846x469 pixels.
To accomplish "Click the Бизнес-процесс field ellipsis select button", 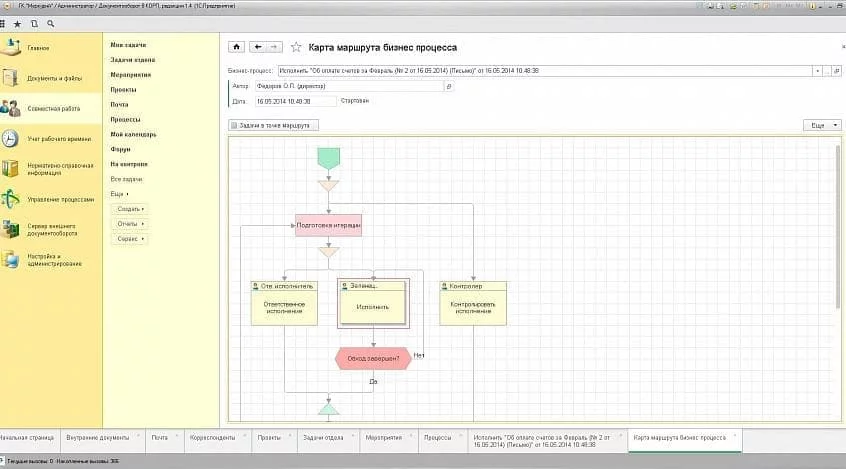I will click(x=827, y=71).
